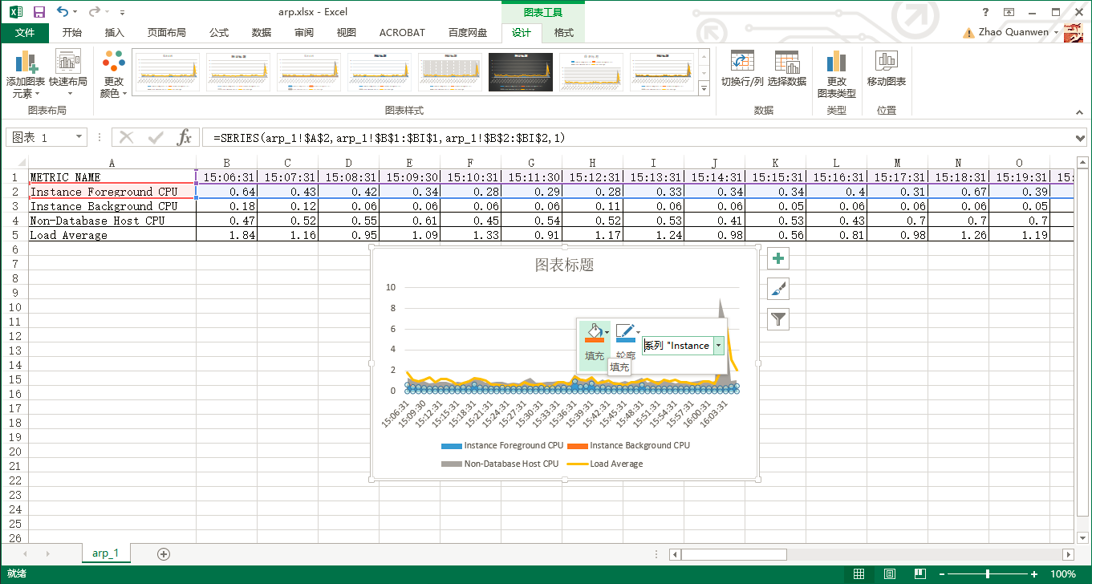Click the 填充 (Fill) paint bucket icon
This screenshot has width=1093, height=584.
[595, 334]
